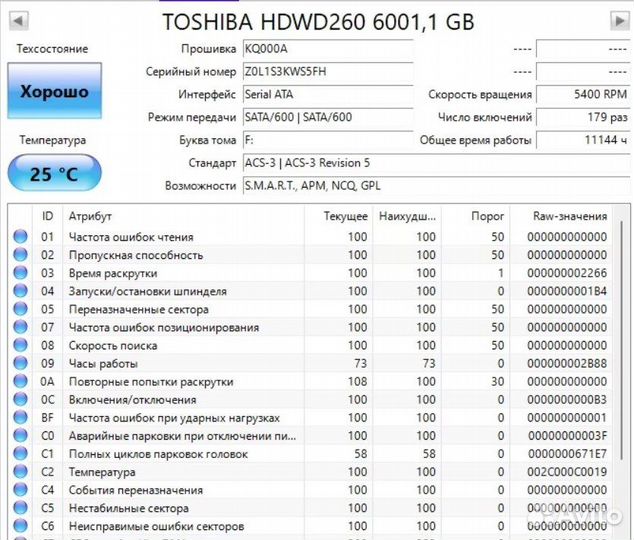Select the firmware field KQ000A

coord(328,49)
